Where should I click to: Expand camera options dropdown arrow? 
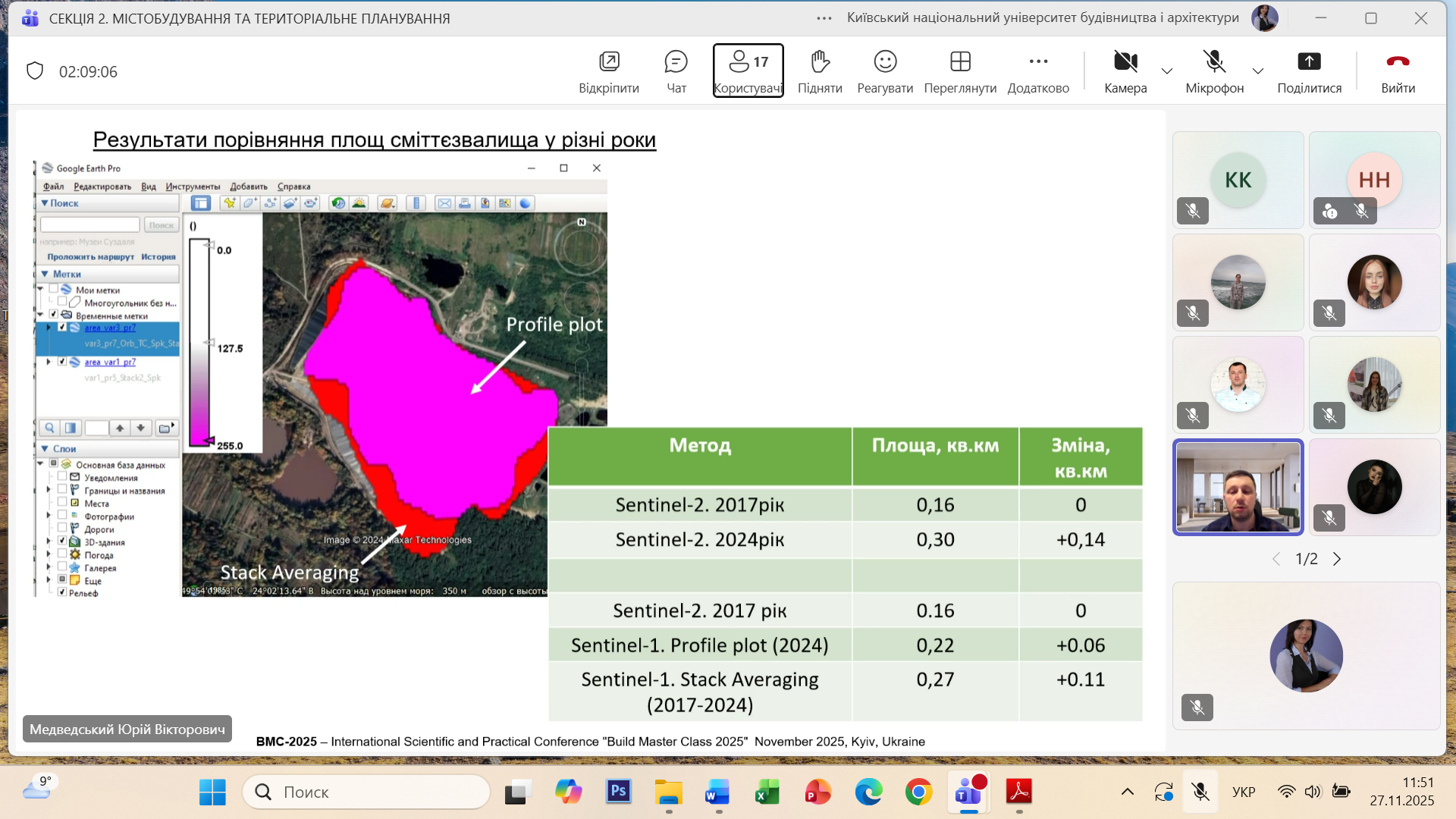1167,71
